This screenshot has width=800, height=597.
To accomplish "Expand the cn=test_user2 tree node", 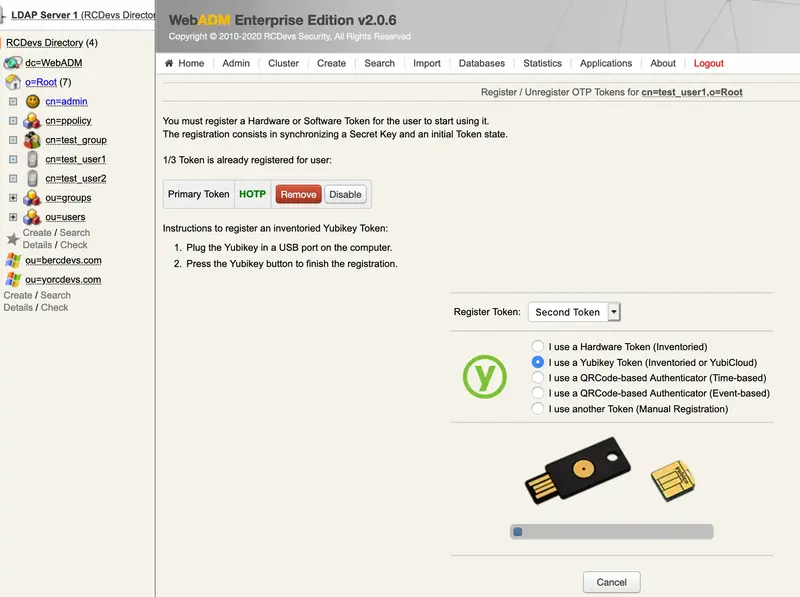I will click(x=13, y=179).
